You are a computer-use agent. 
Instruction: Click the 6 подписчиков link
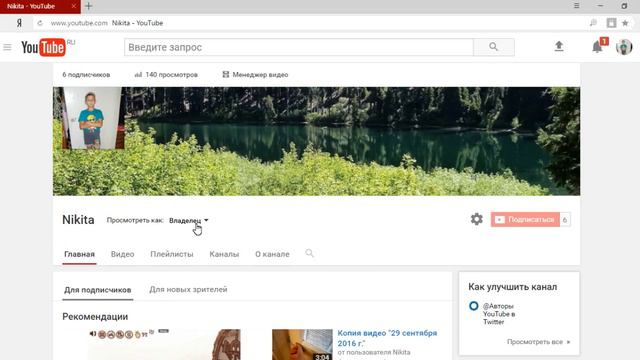pyautogui.click(x=86, y=75)
